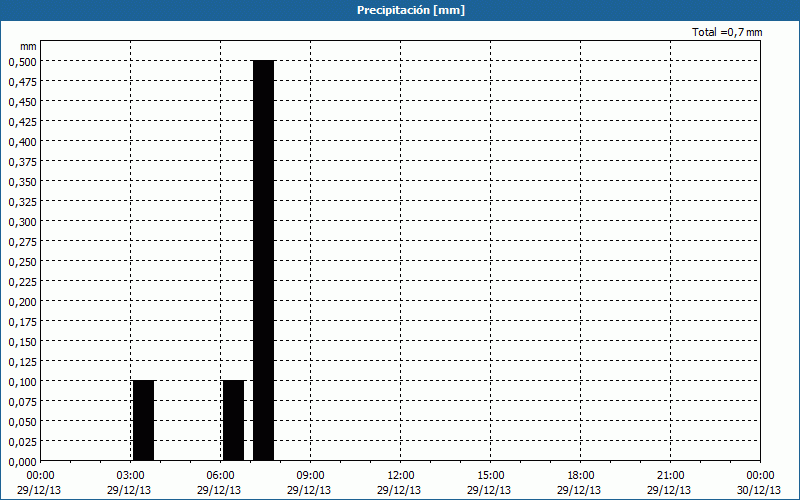Click the mm unit label on y-axis
This screenshot has width=800, height=500.
(x=28, y=46)
